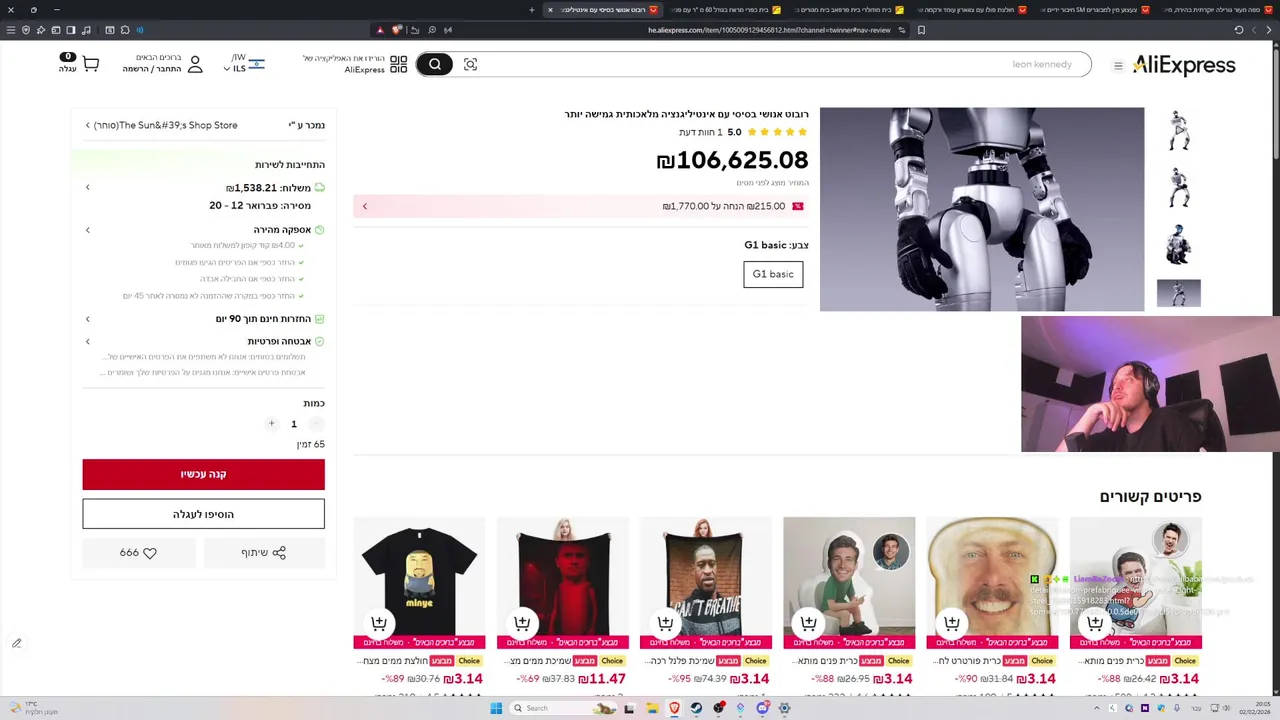Increase quantity with the plus button
Image resolution: width=1280 pixels, height=720 pixels.
tap(271, 424)
